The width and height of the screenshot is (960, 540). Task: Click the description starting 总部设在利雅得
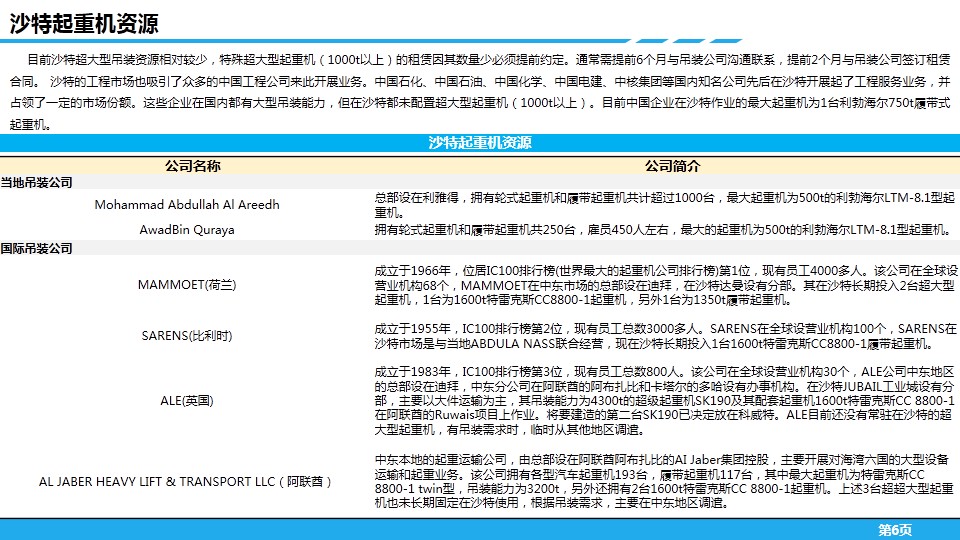click(x=665, y=205)
